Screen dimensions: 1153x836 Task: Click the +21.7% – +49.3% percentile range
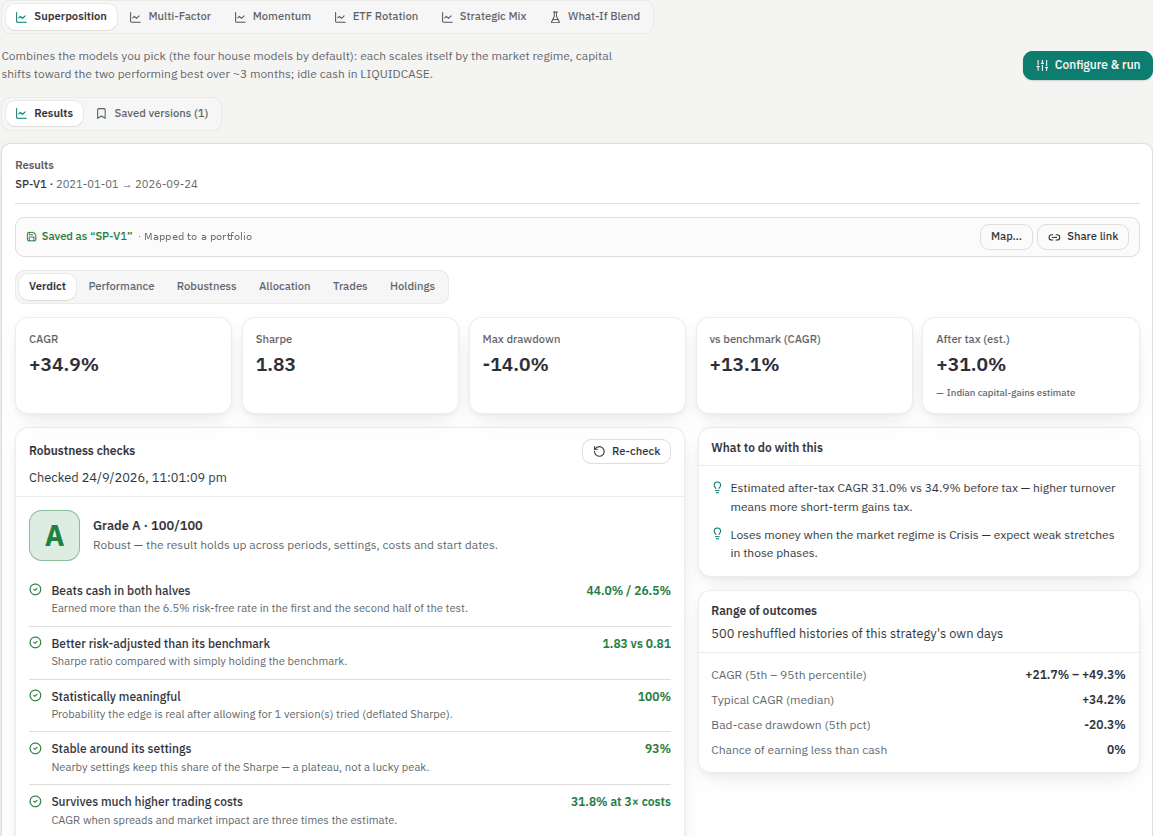click(1075, 674)
